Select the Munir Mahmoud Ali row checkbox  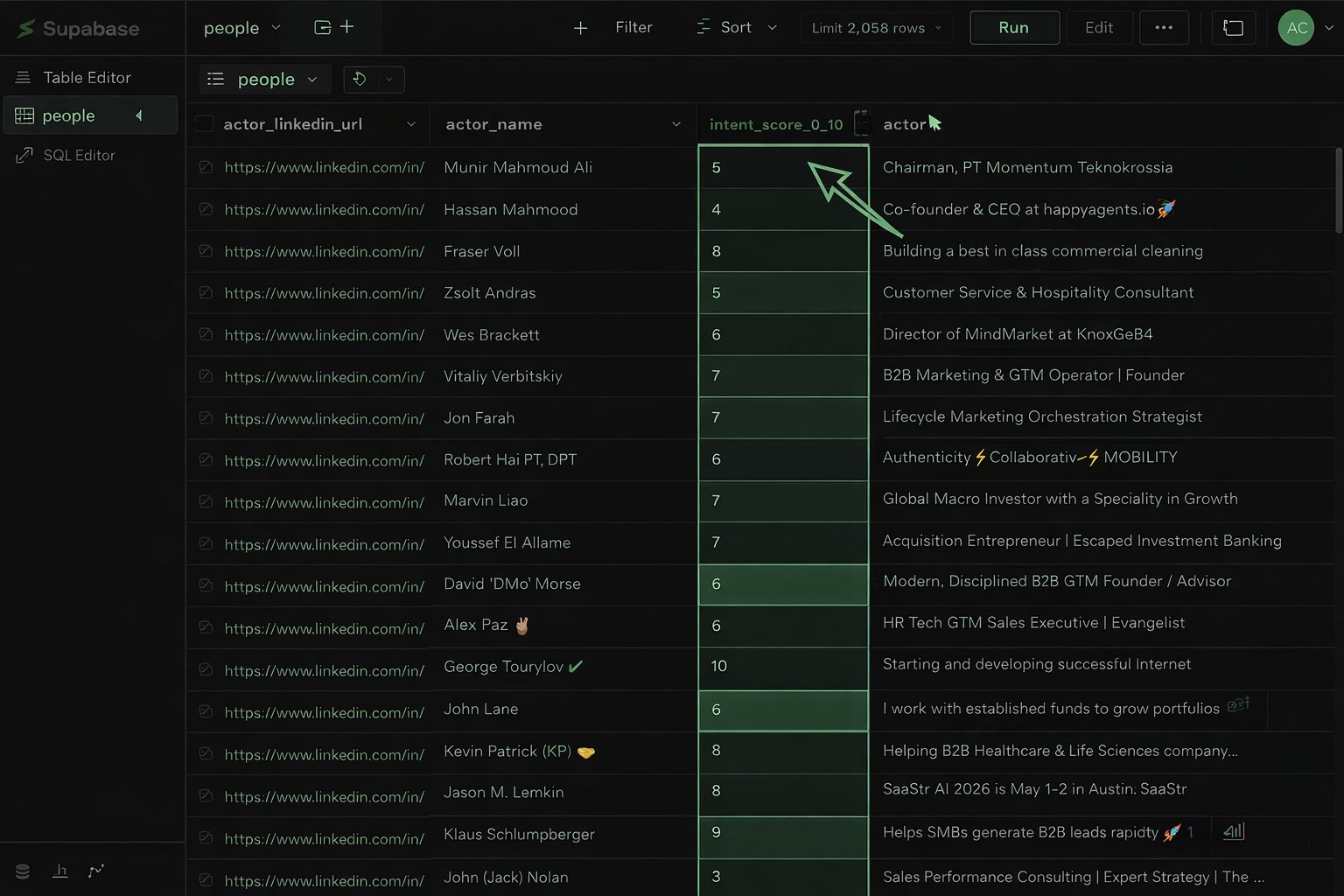(206, 167)
